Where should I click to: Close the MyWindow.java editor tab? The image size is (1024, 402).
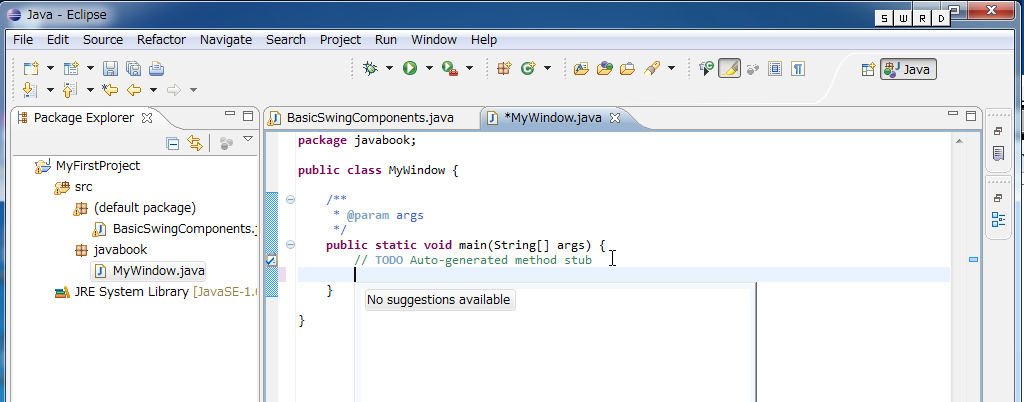point(616,117)
